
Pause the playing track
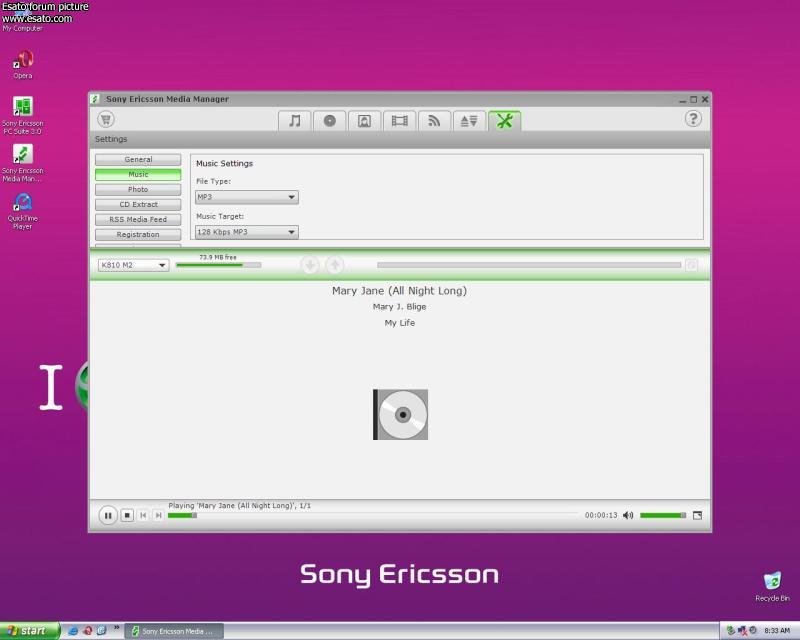[108, 515]
